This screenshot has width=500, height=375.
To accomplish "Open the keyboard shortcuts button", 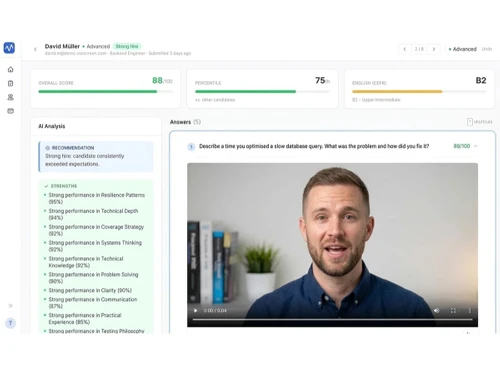I will coord(479,122).
